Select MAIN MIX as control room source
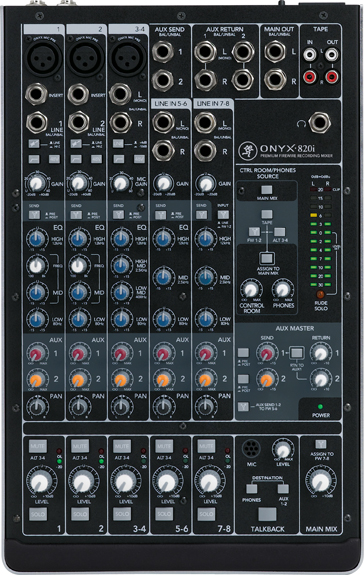 (266, 190)
